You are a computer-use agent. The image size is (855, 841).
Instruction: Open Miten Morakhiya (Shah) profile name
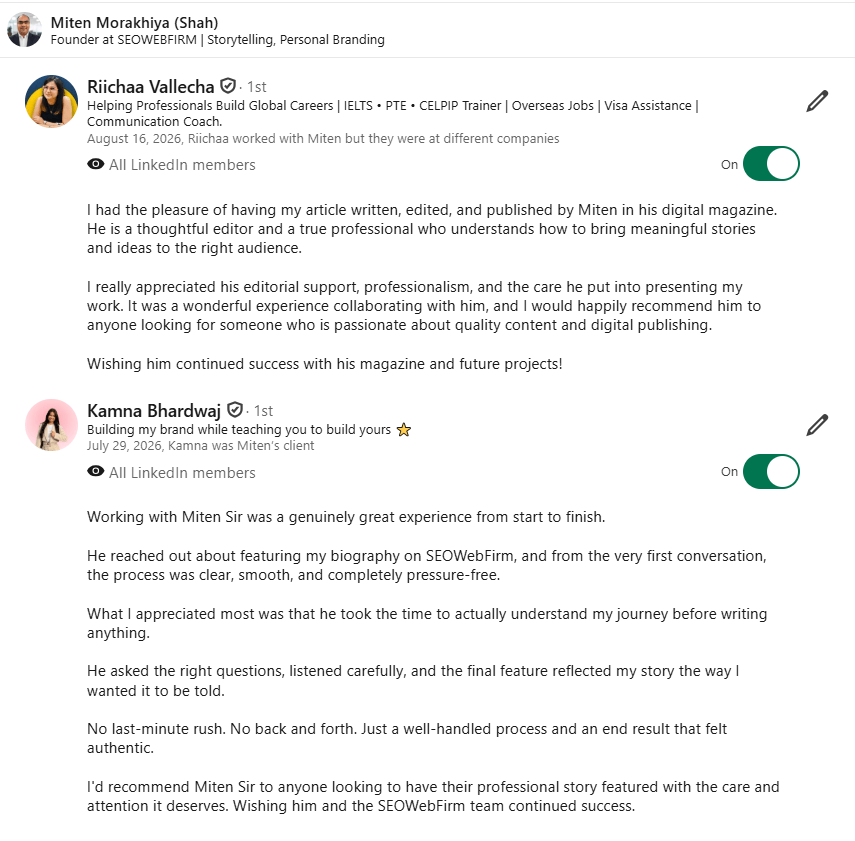coord(134,23)
